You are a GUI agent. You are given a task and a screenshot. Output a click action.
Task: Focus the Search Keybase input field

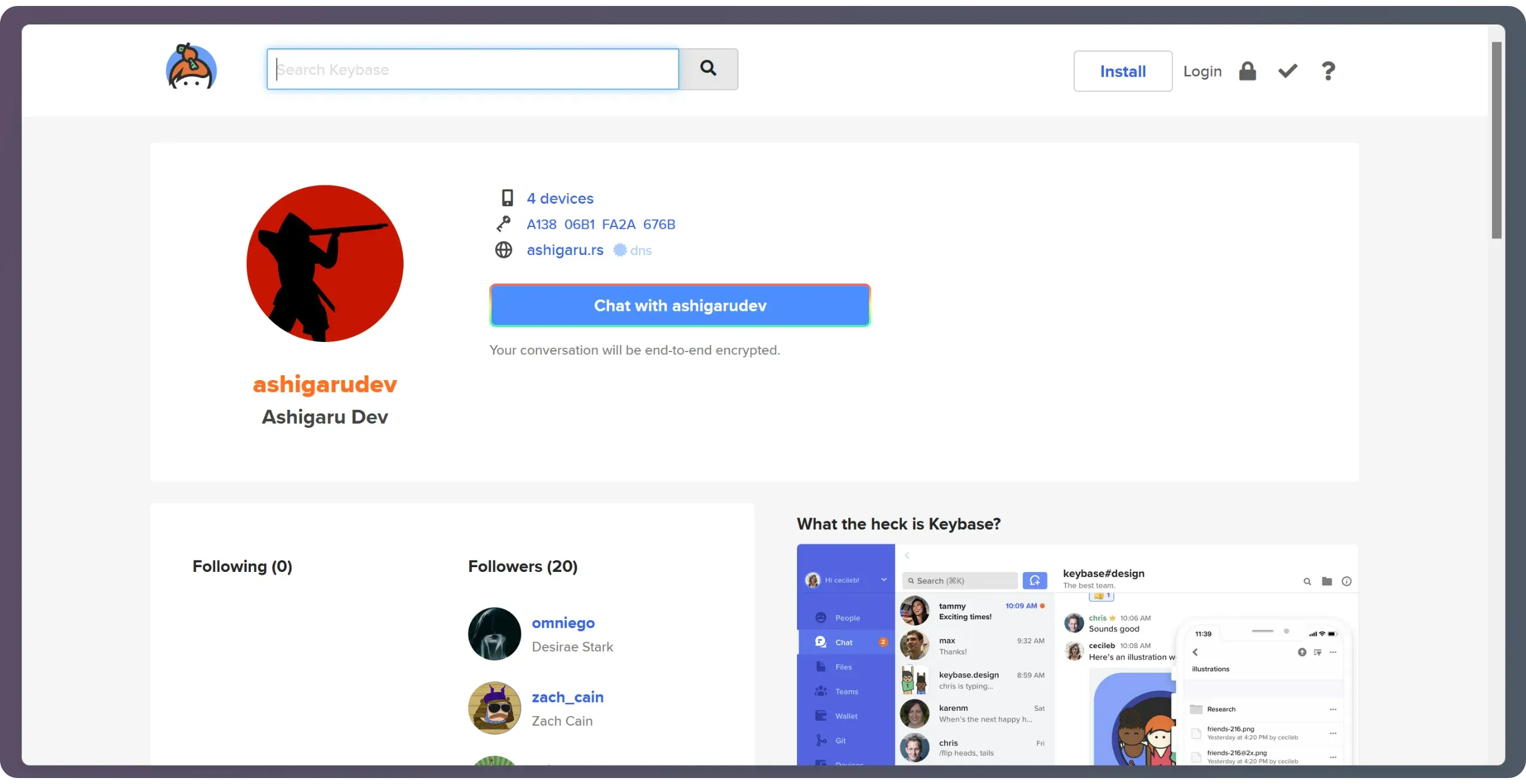tap(473, 70)
